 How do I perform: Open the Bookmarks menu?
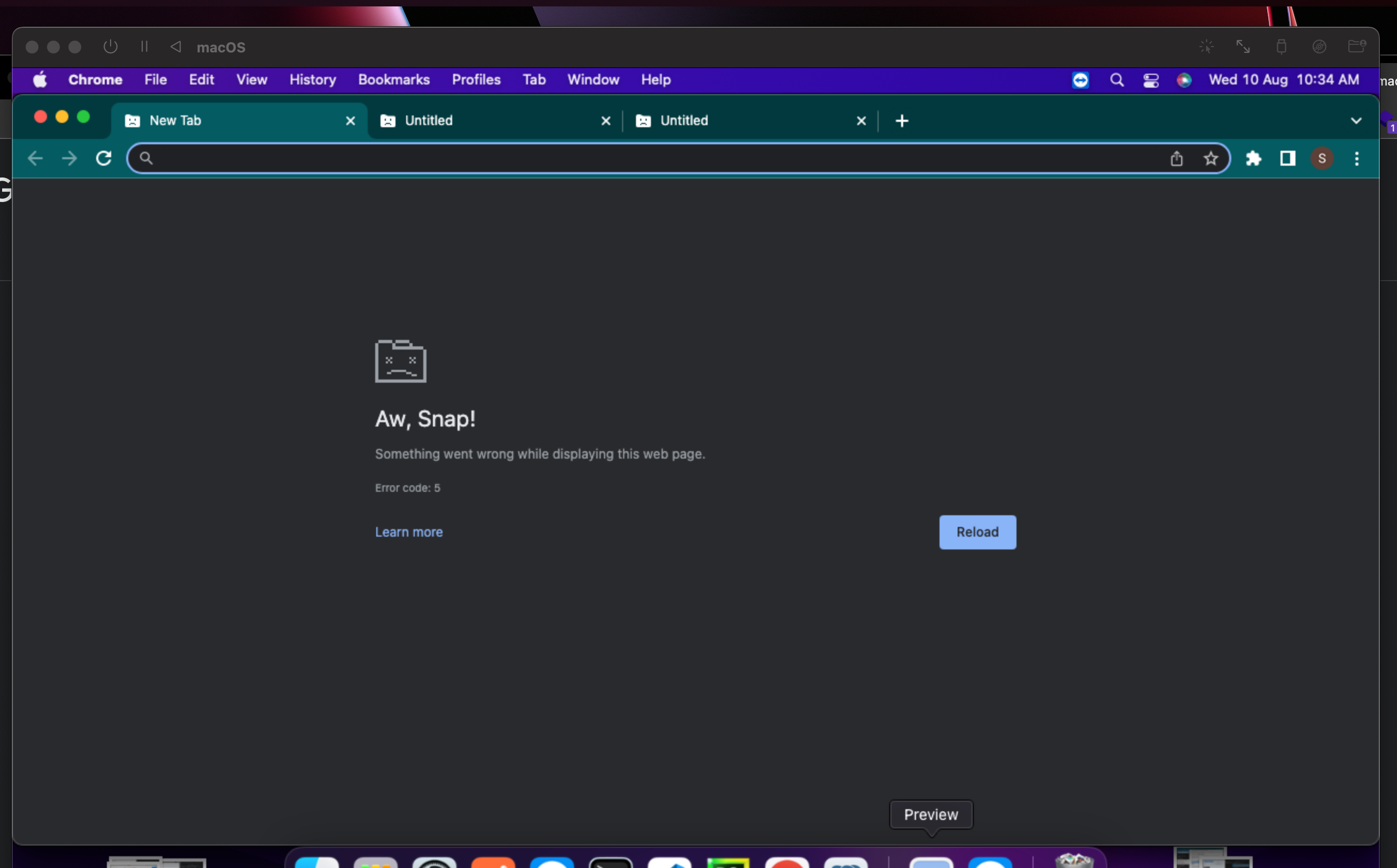click(x=394, y=80)
